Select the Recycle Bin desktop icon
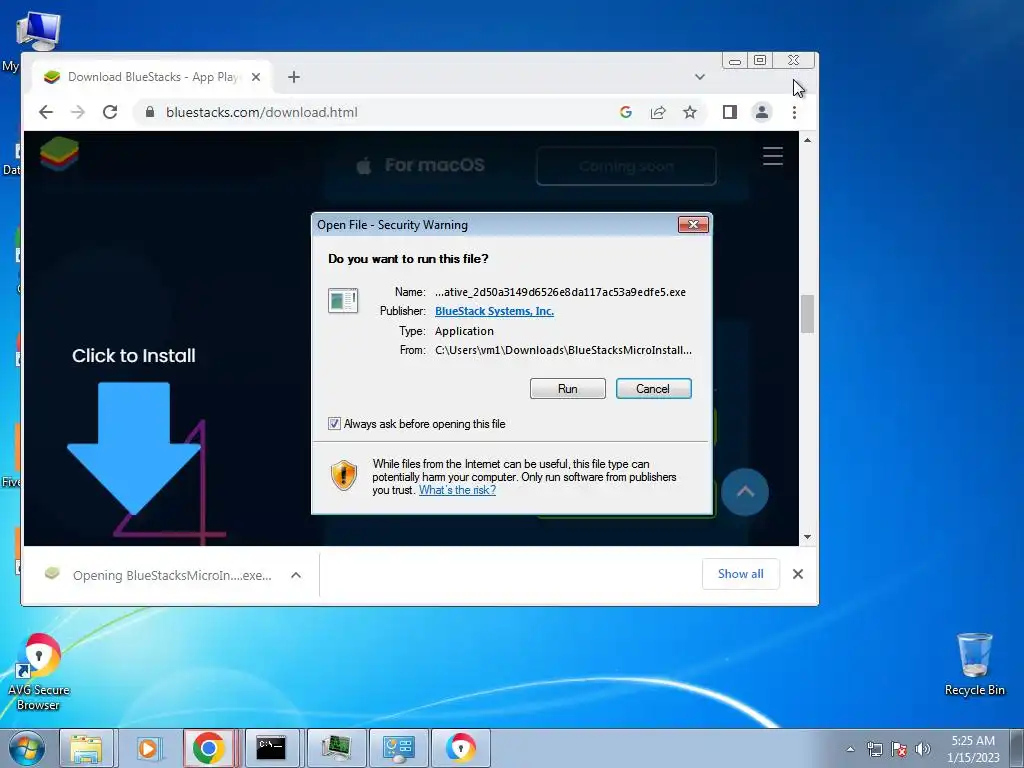1024x768 pixels. (974, 665)
